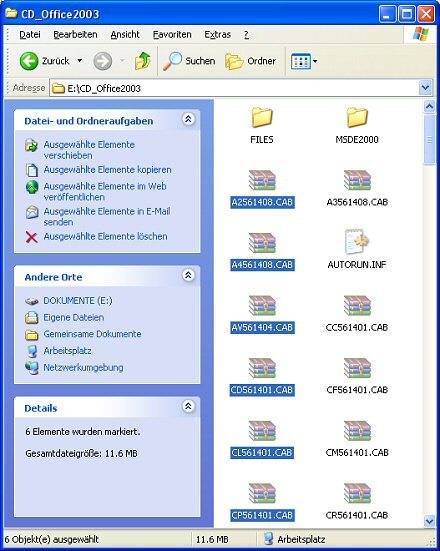
Task: Open the MSDE2000 folder icon
Action: (x=357, y=117)
